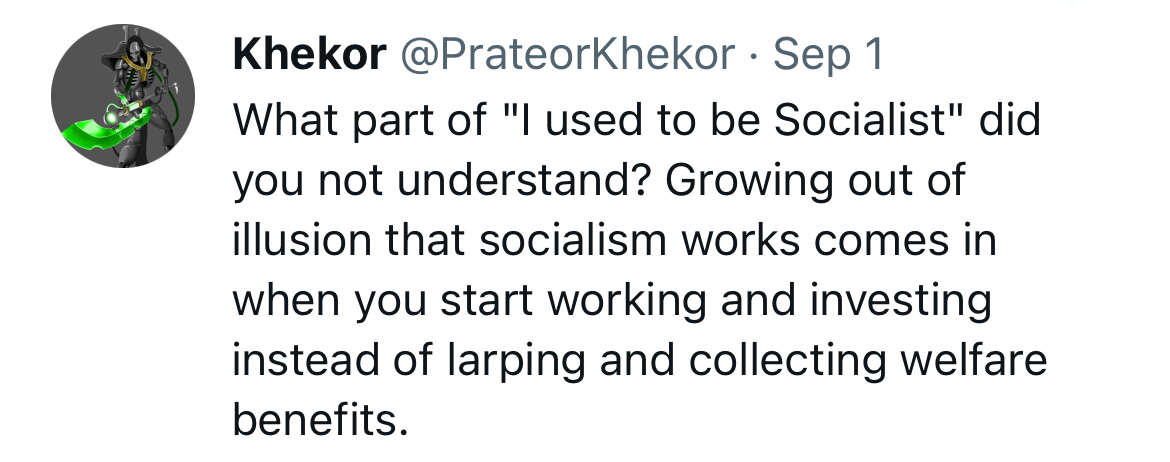Image resolution: width=1170 pixels, height=462 pixels.
Task: Click the line starting "illusion that socialism"
Action: pos(614,243)
